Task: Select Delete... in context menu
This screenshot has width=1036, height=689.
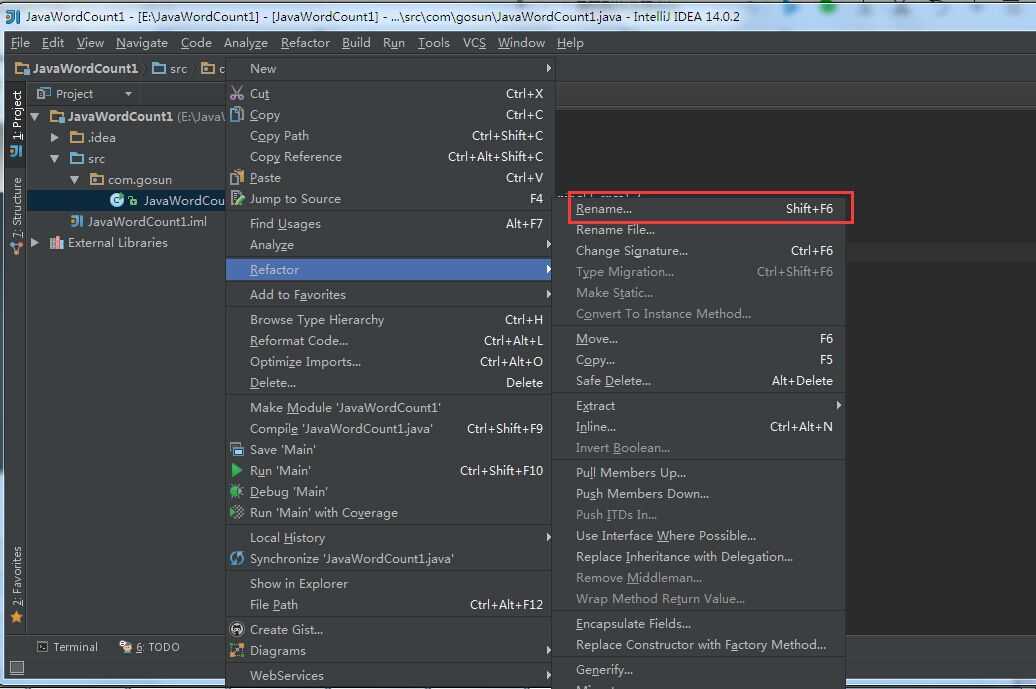Action: (x=390, y=382)
